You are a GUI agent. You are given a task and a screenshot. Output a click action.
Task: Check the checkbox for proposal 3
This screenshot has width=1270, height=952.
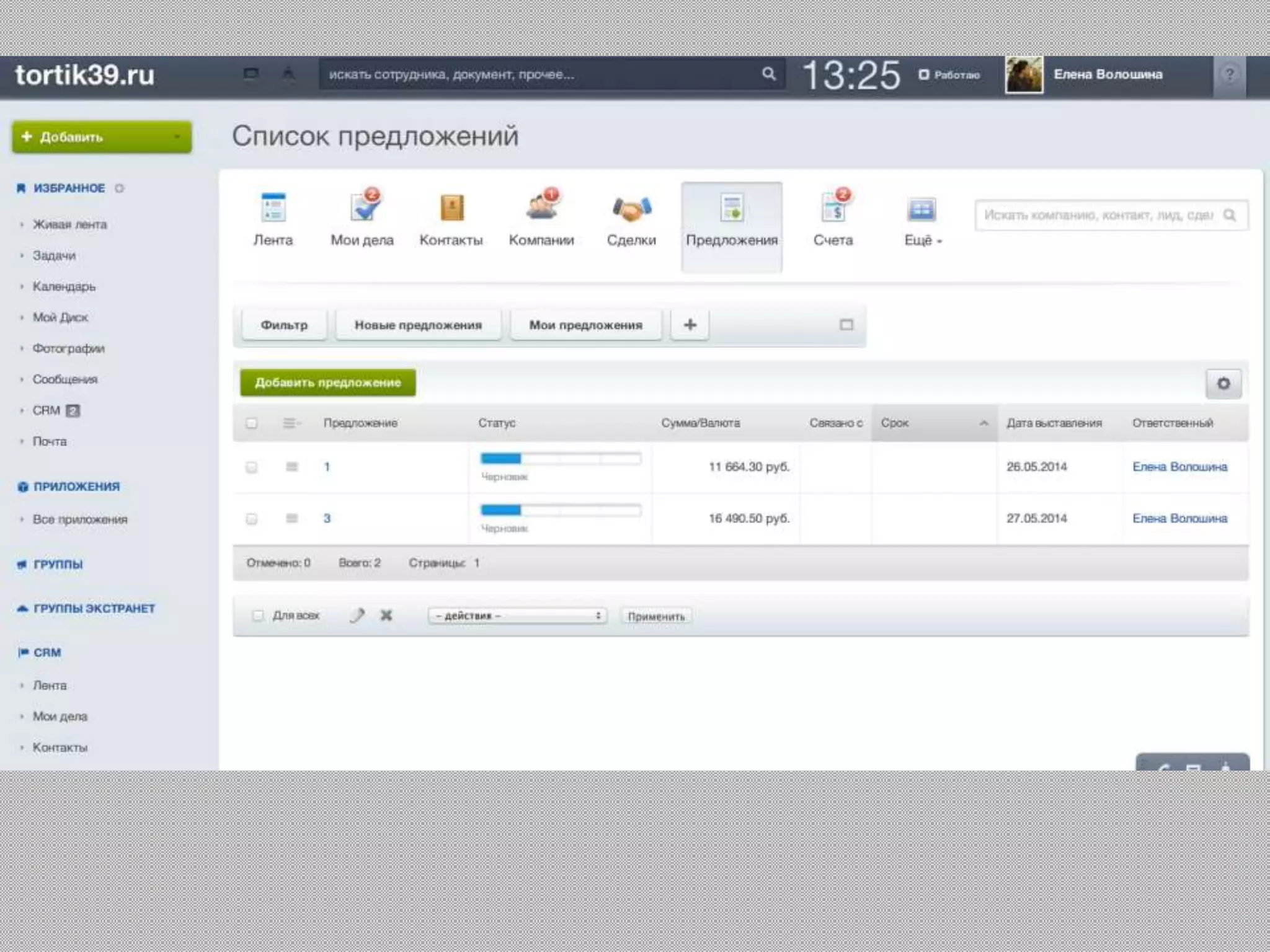[x=251, y=519]
